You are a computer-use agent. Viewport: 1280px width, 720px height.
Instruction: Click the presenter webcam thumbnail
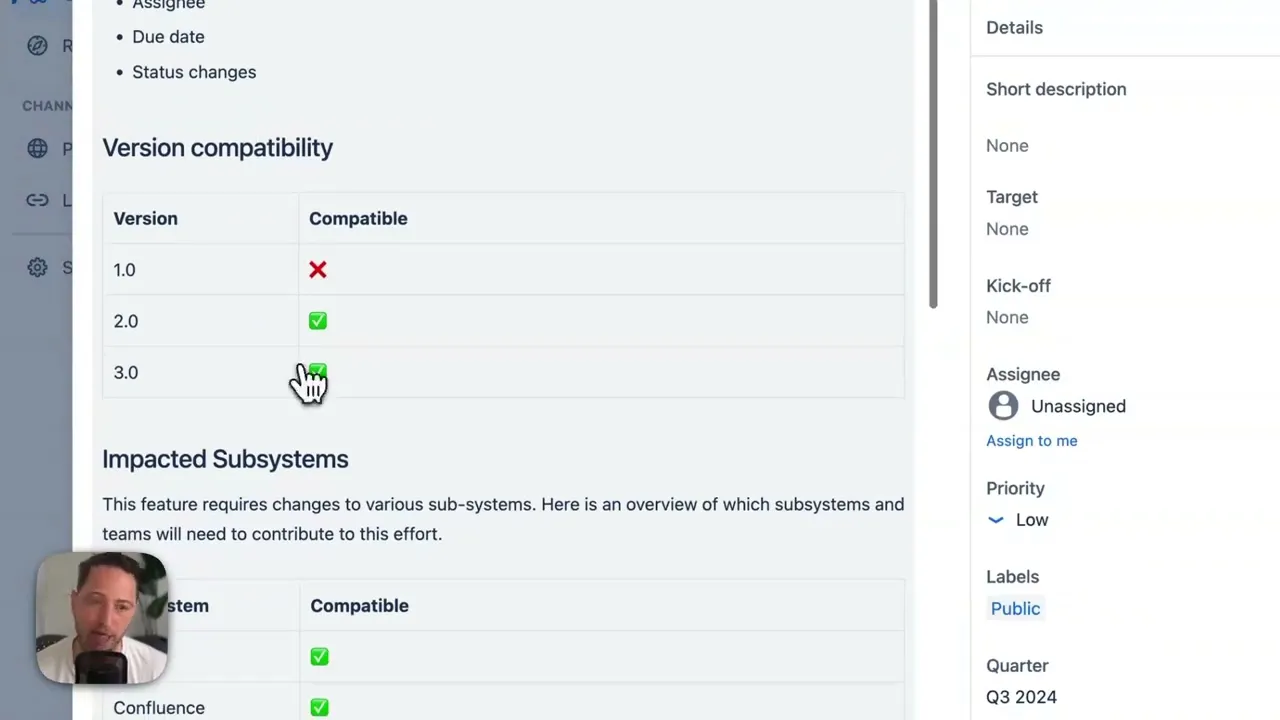point(101,618)
